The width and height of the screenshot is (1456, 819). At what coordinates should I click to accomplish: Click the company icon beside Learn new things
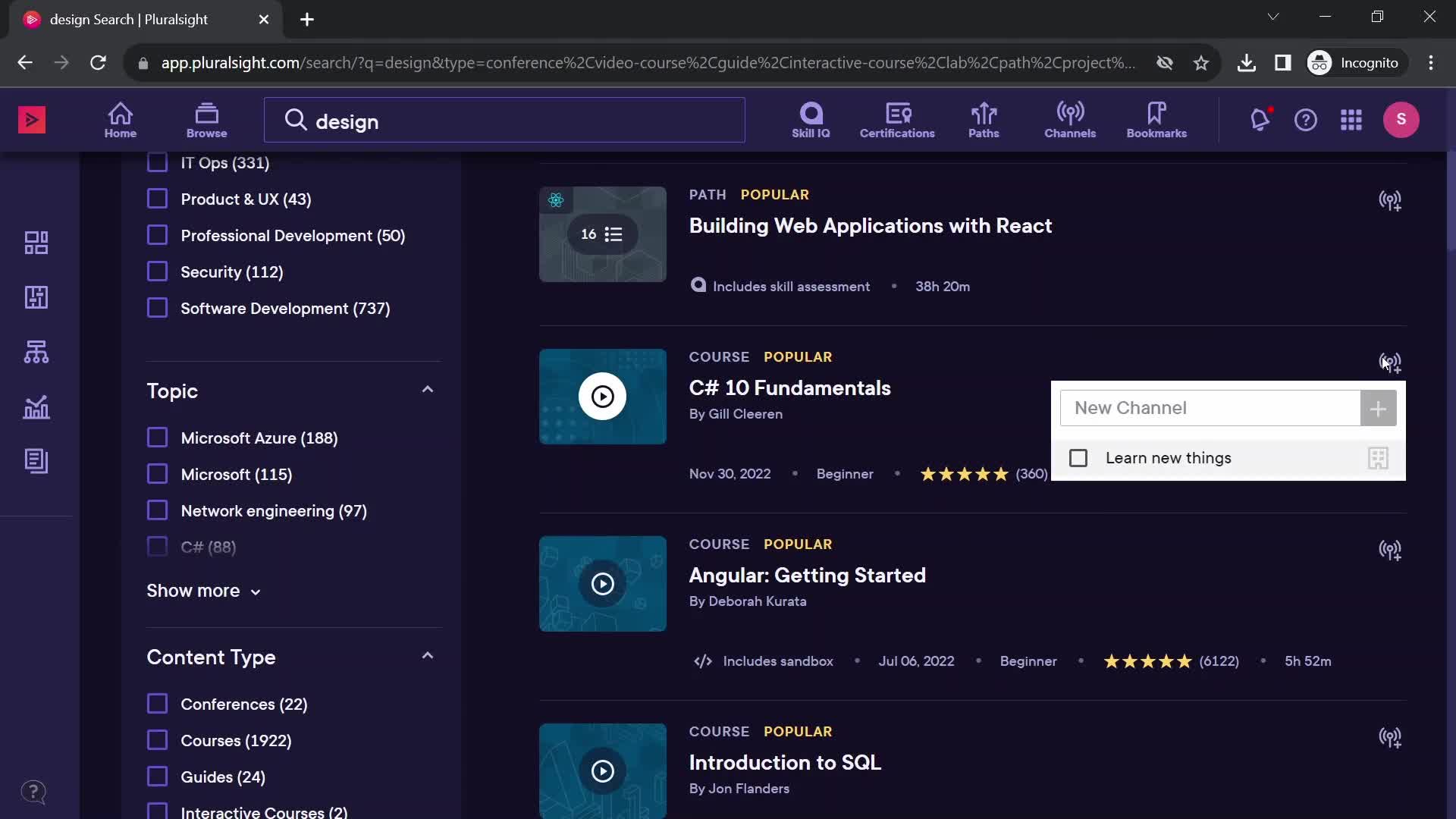(1378, 458)
